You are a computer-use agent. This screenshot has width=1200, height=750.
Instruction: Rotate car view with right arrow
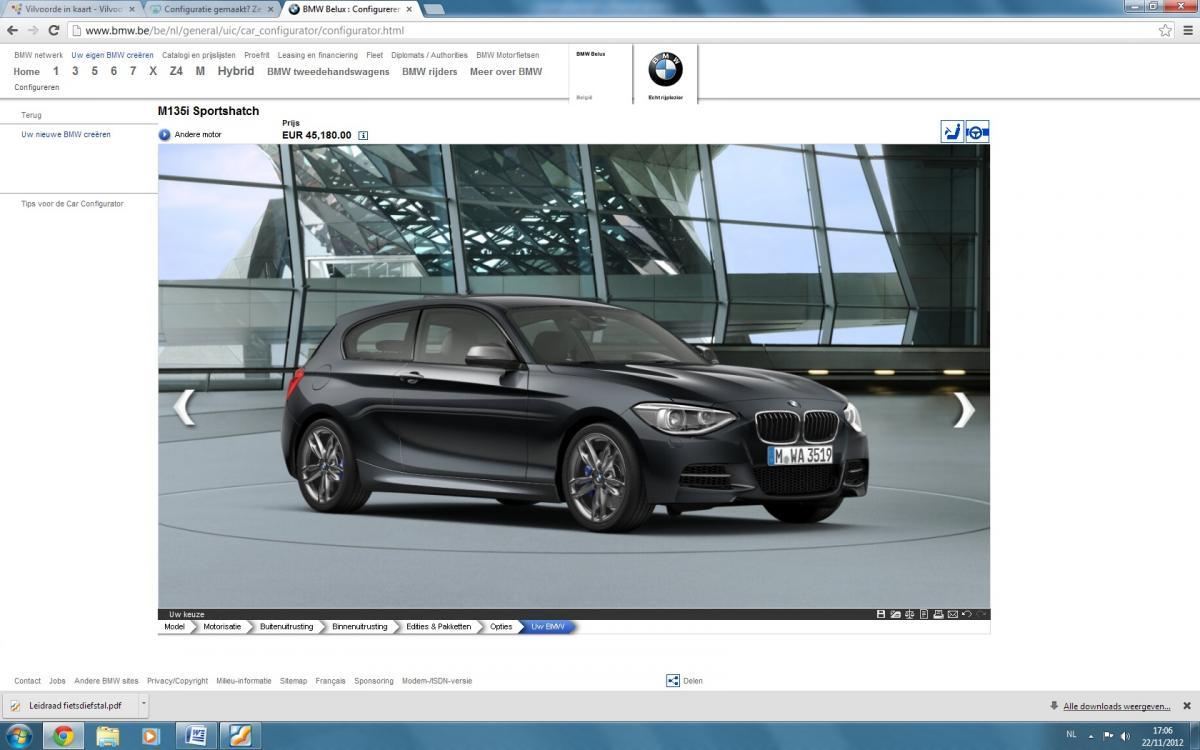963,408
